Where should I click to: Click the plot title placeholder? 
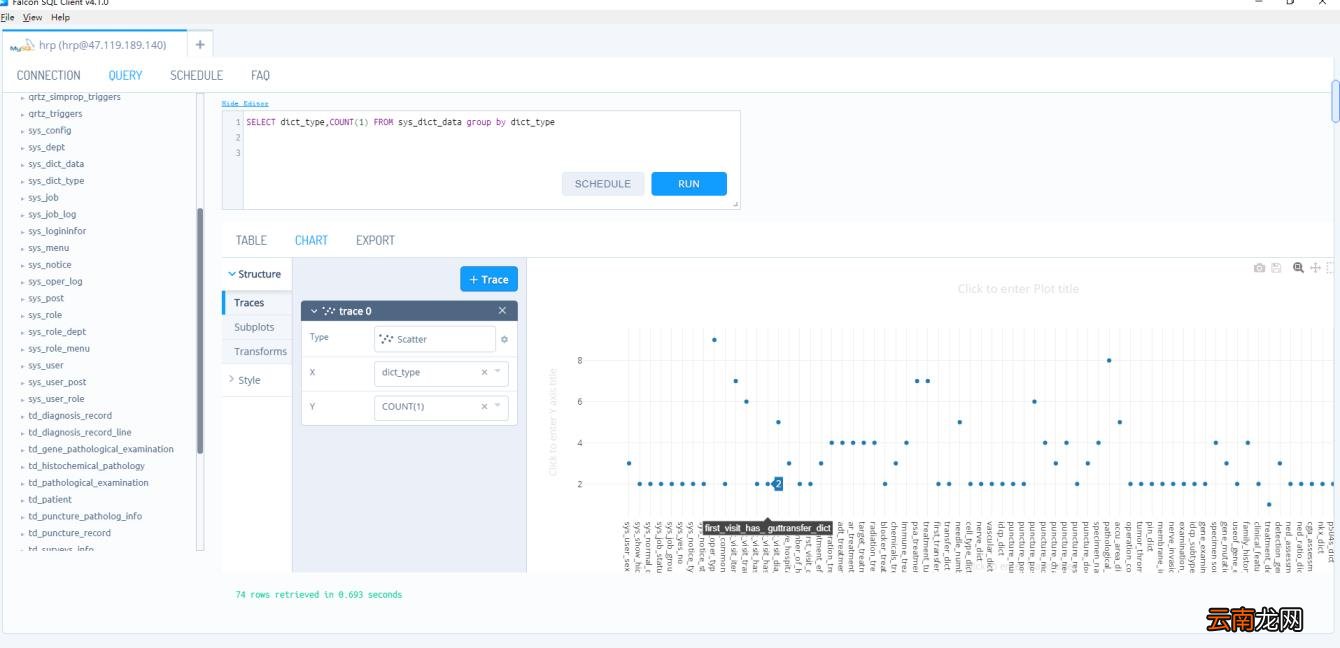pos(1018,289)
